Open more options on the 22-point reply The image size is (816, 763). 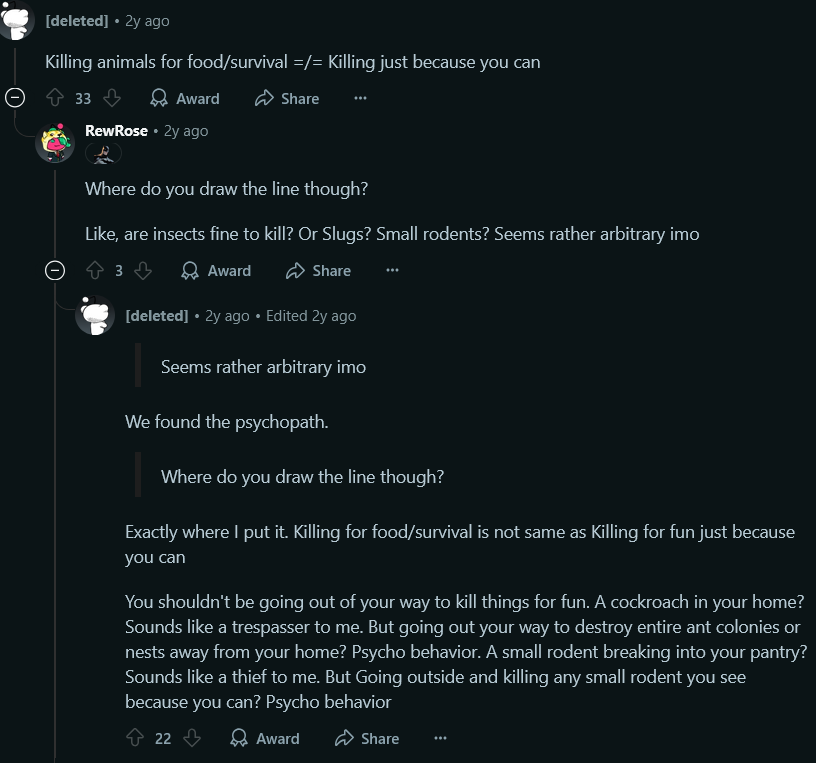click(440, 738)
